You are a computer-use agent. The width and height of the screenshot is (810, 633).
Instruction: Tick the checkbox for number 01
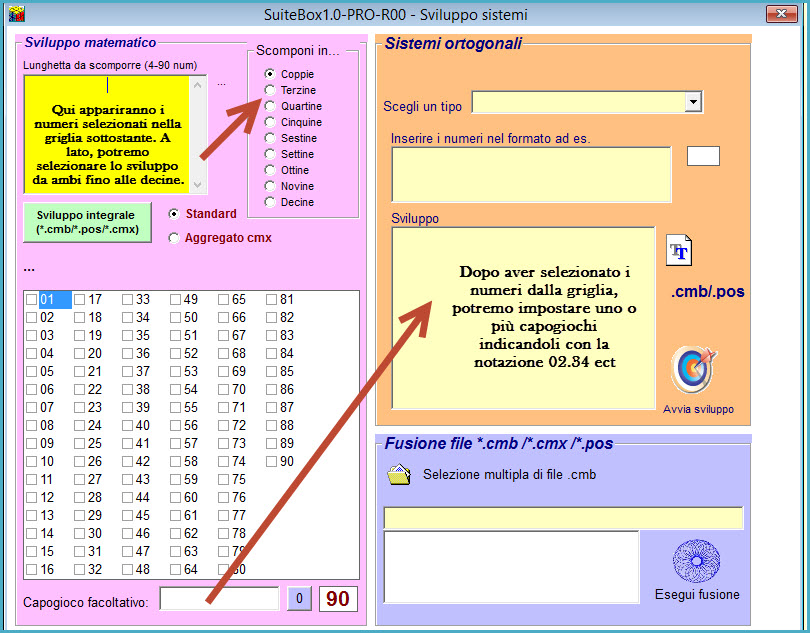point(32,299)
